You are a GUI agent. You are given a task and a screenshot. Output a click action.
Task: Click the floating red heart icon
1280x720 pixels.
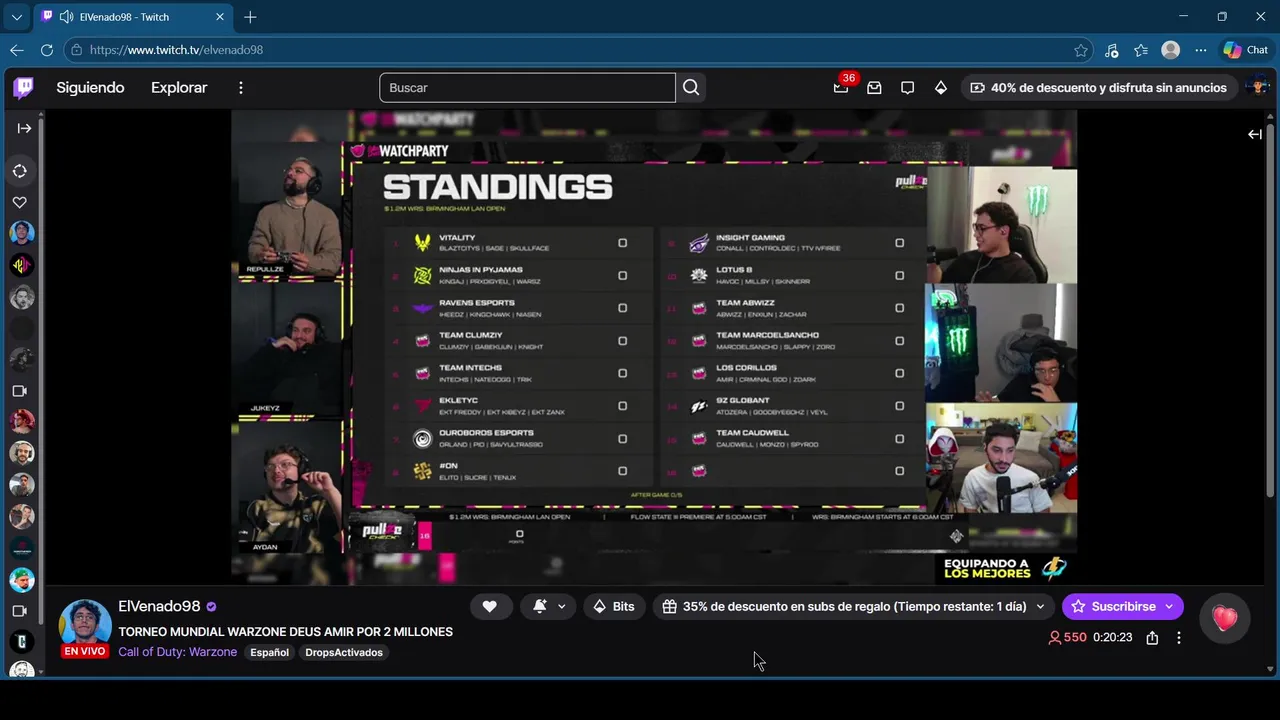point(1225,619)
